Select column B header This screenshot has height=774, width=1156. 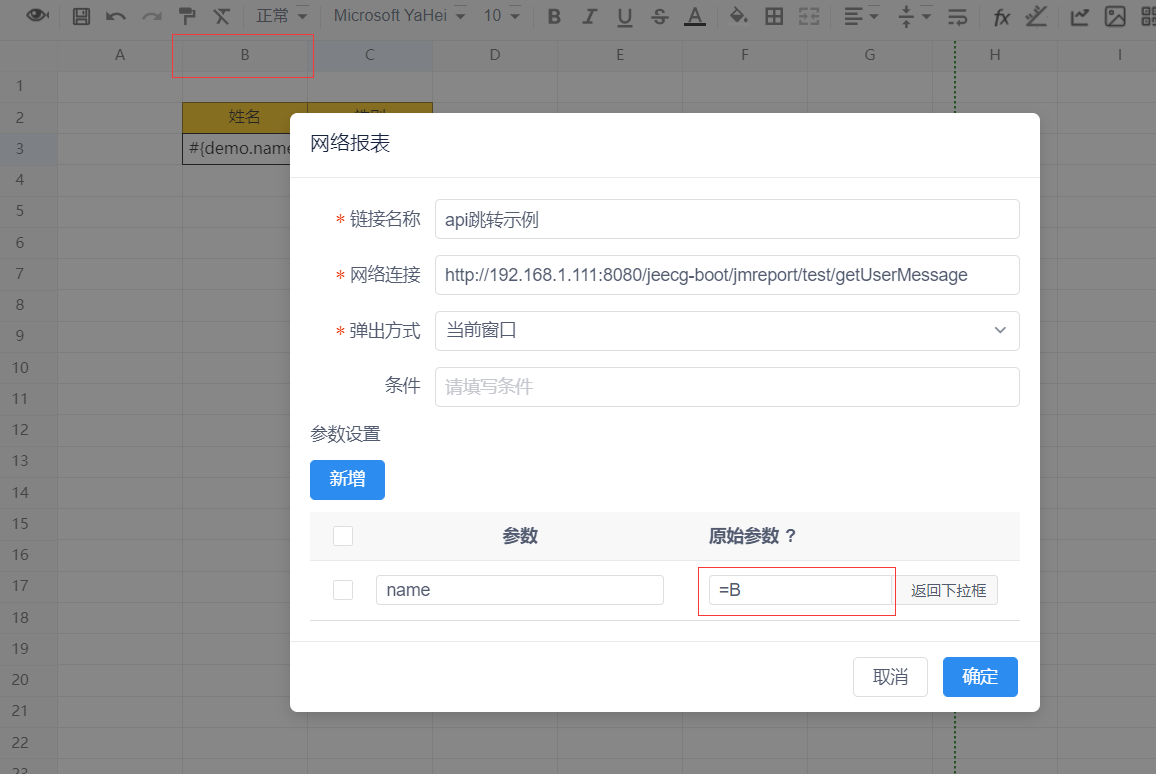tap(245, 55)
